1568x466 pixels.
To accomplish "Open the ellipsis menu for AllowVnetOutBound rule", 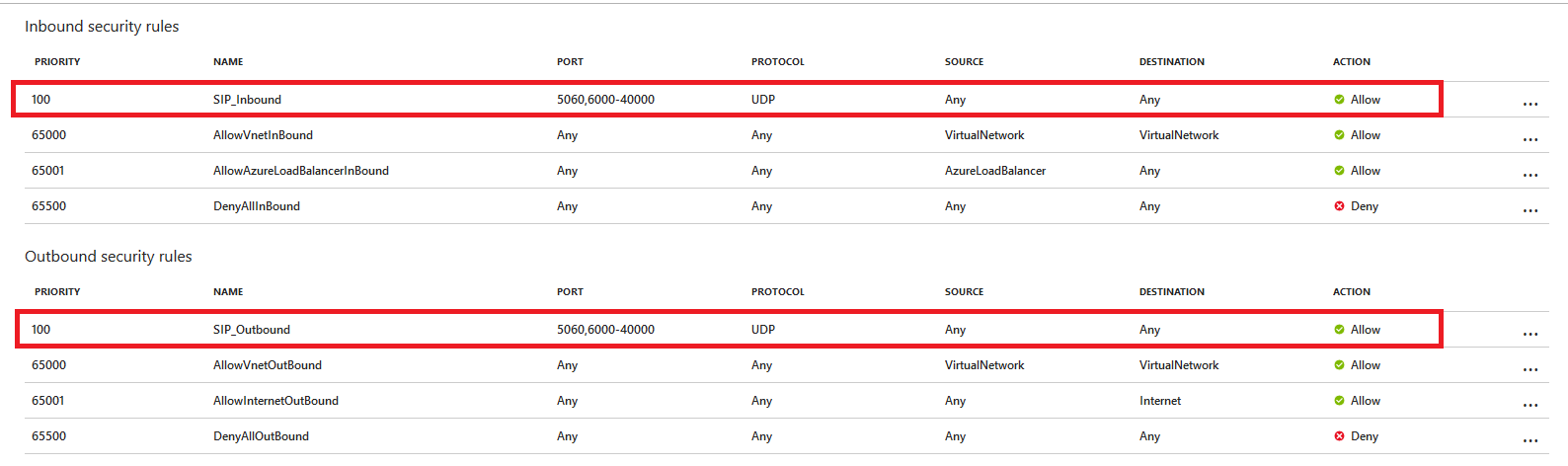I will click(1529, 369).
